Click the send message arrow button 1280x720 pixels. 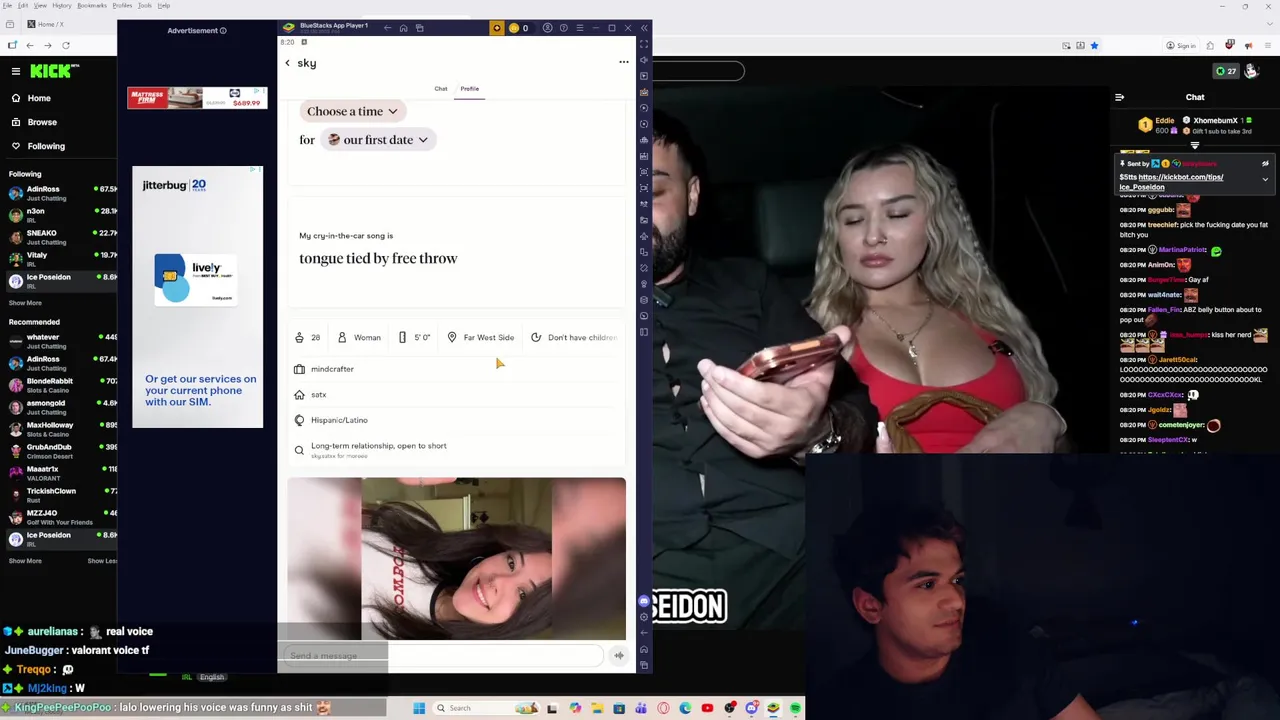point(618,655)
